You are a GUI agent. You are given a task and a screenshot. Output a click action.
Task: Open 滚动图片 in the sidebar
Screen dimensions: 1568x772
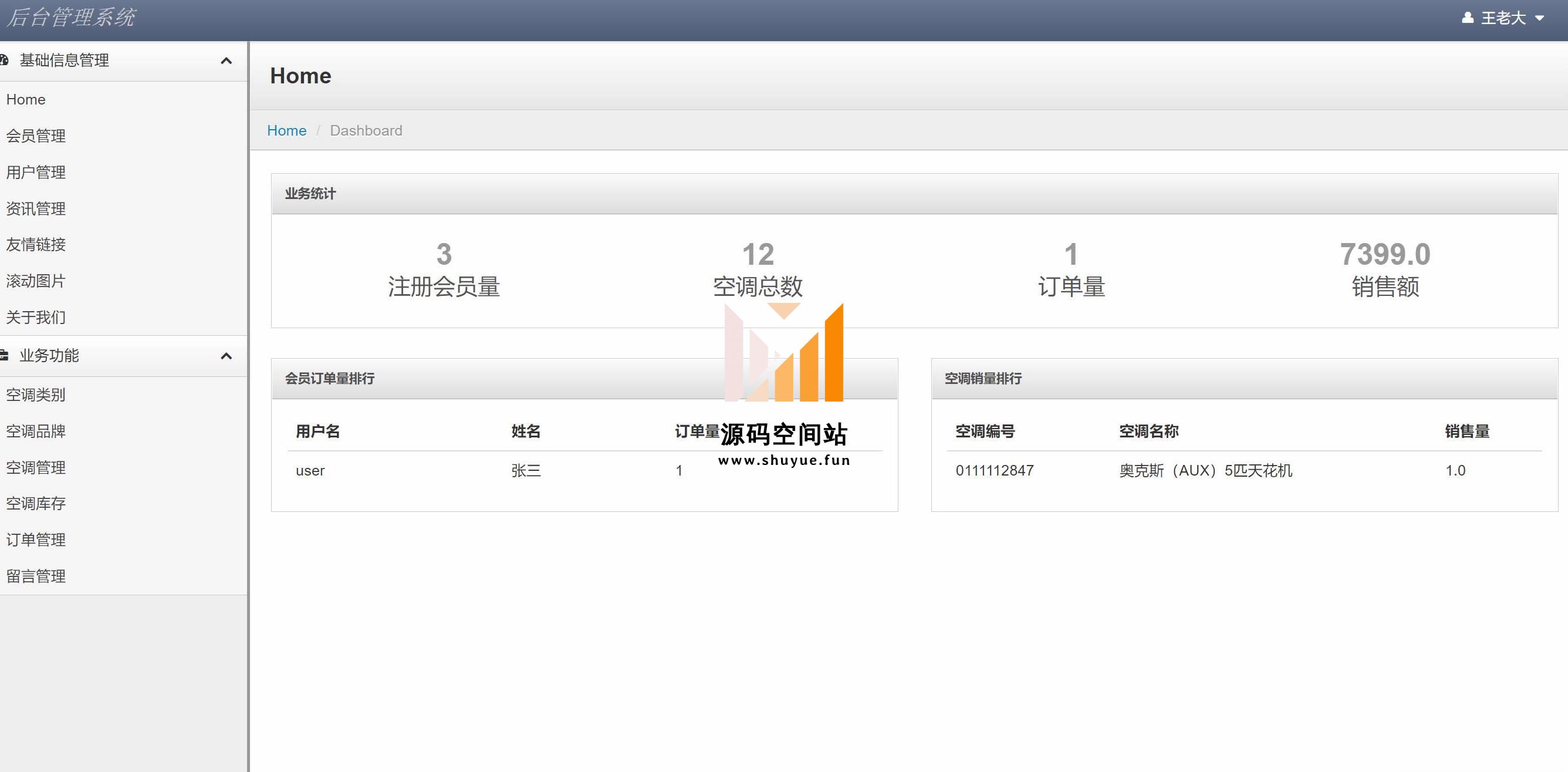pos(36,281)
